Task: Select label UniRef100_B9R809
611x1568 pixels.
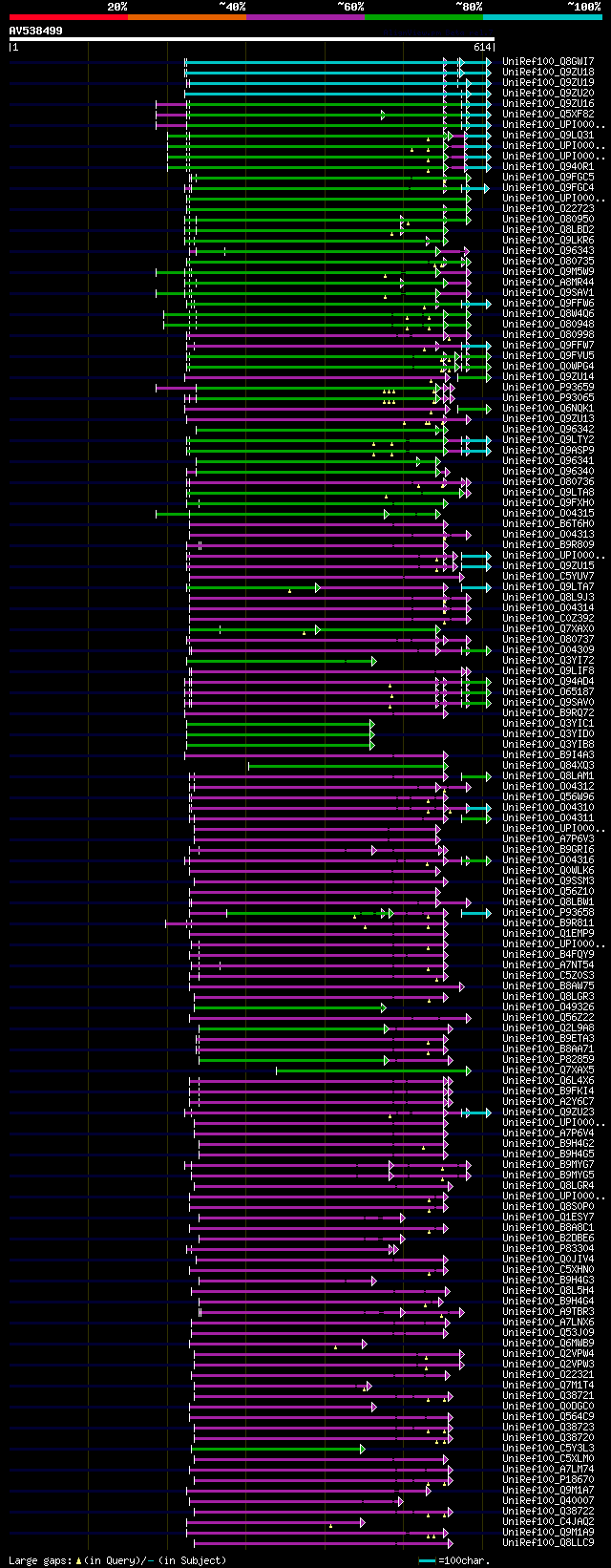Action: click(x=548, y=544)
